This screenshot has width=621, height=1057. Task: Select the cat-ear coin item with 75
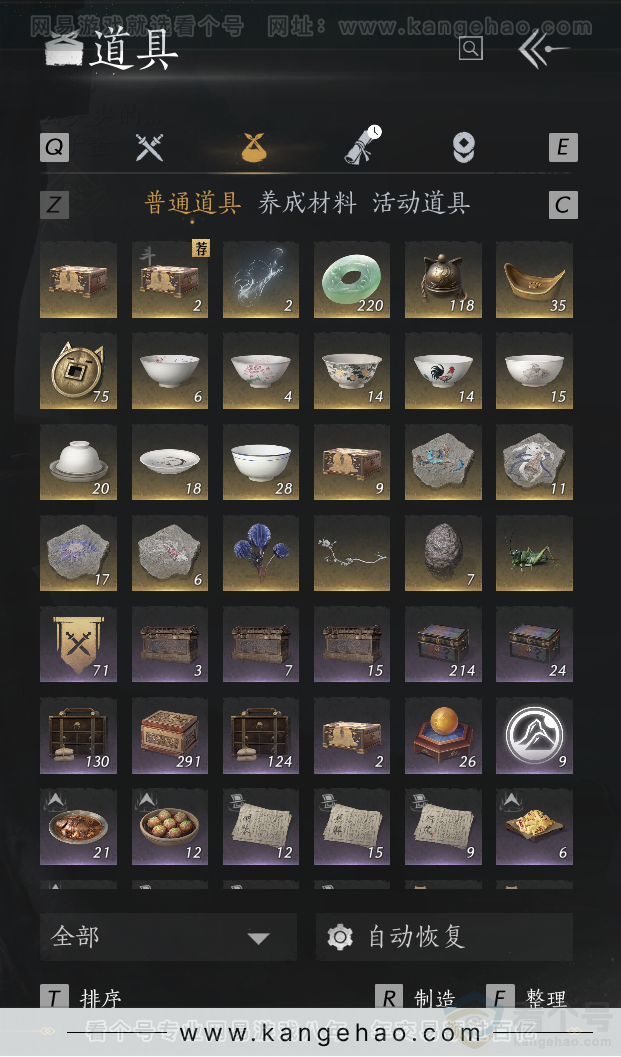point(78,371)
